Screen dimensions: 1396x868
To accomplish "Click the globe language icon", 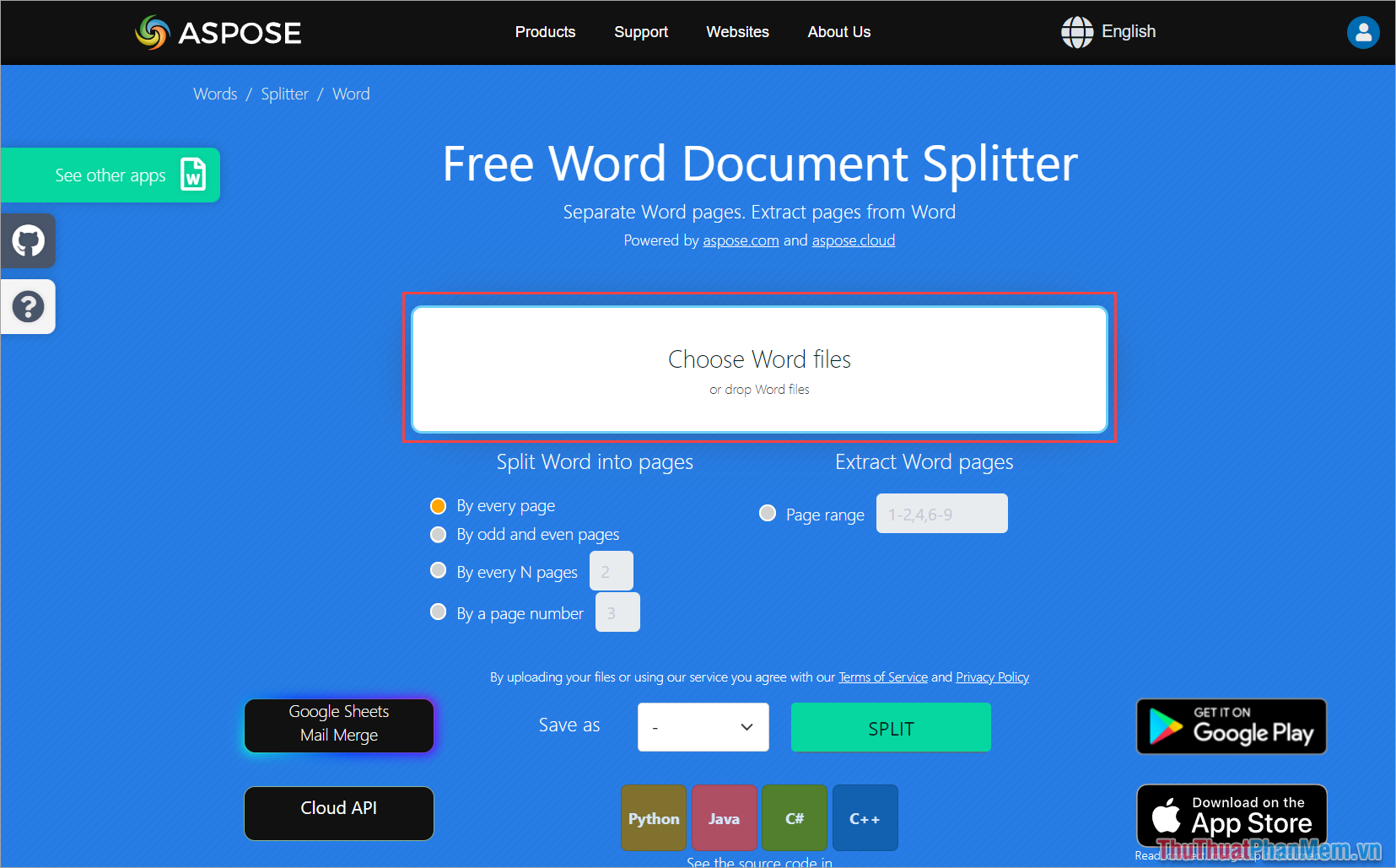I will coord(1076,32).
